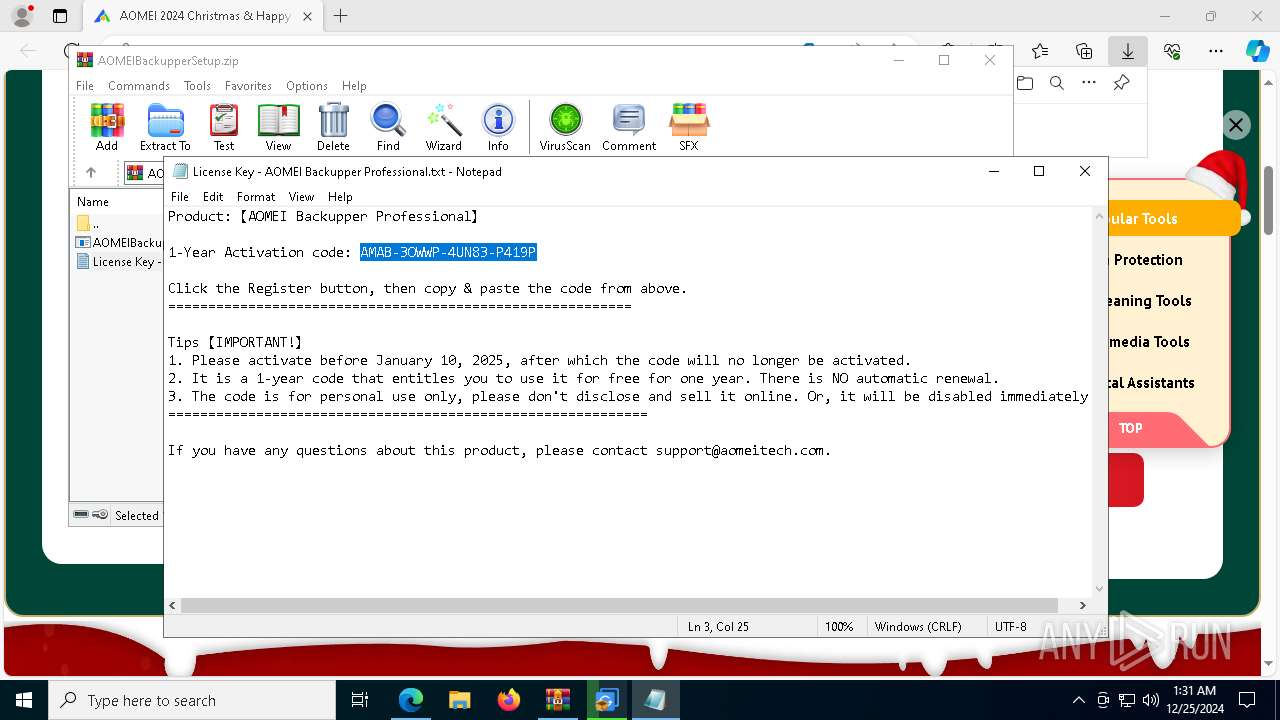This screenshot has width=1280, height=720.
Task: Select the AOMEIBackupper file in WinRAR list
Action: [117, 243]
